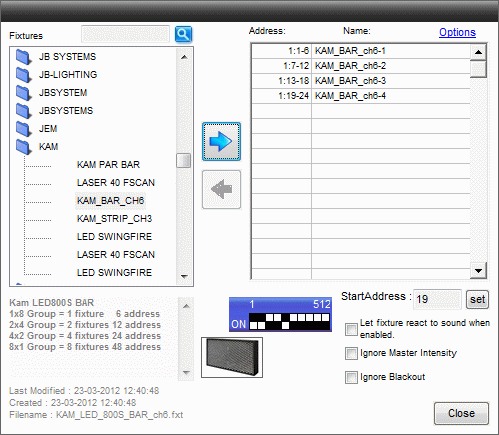Toggle Ignore Master Intensity checkbox
The height and width of the screenshot is (435, 499).
pos(351,353)
